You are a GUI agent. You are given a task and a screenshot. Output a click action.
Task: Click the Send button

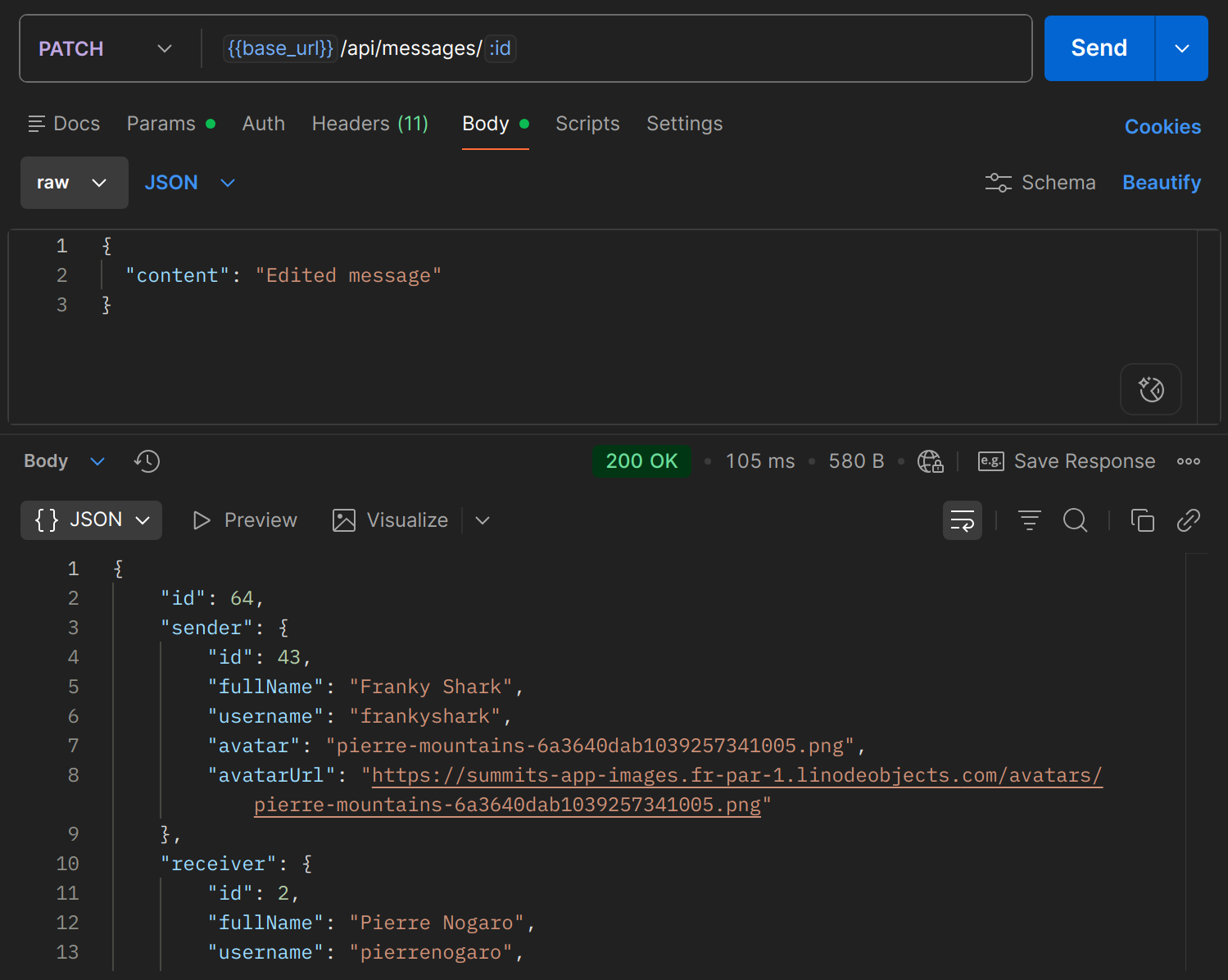coord(1099,48)
